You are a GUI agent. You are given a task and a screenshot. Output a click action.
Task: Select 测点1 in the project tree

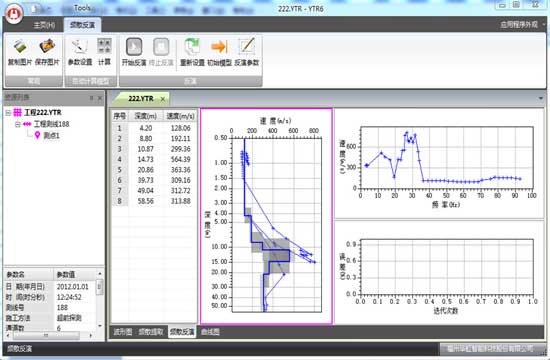[51, 135]
